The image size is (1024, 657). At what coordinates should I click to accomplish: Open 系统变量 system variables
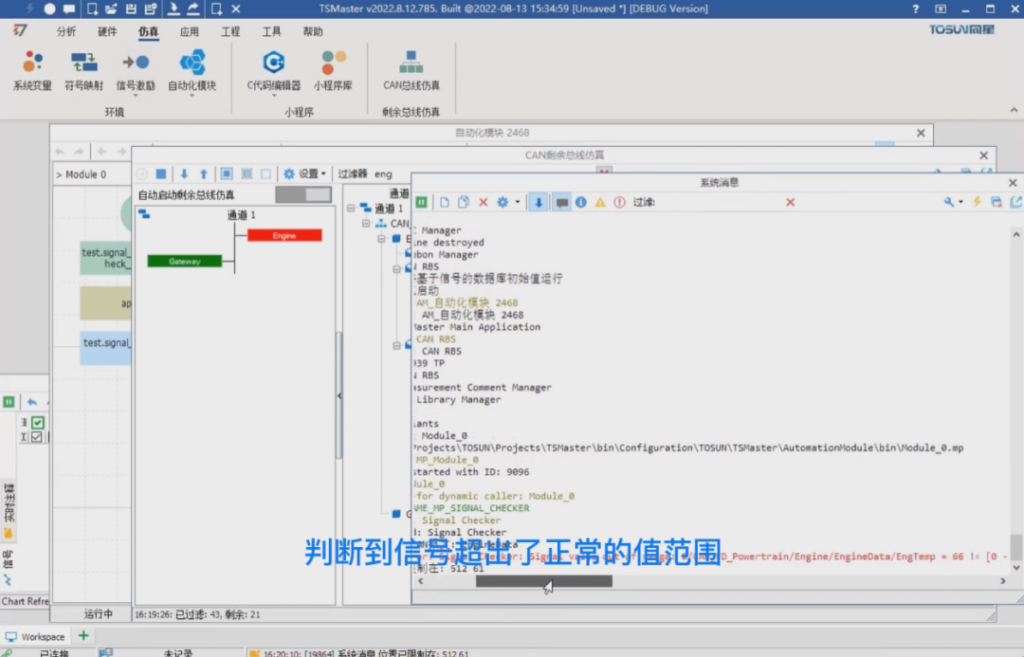click(x=32, y=71)
